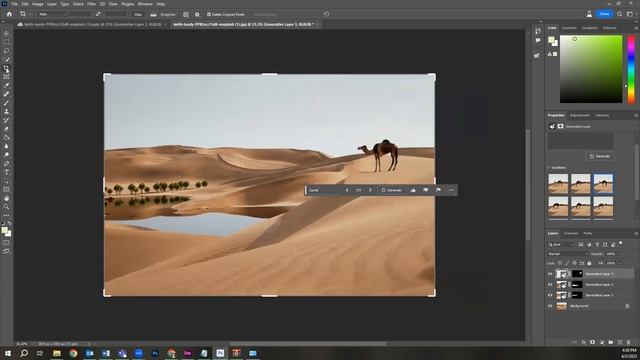Toggle lock all layer icon

coord(589,263)
